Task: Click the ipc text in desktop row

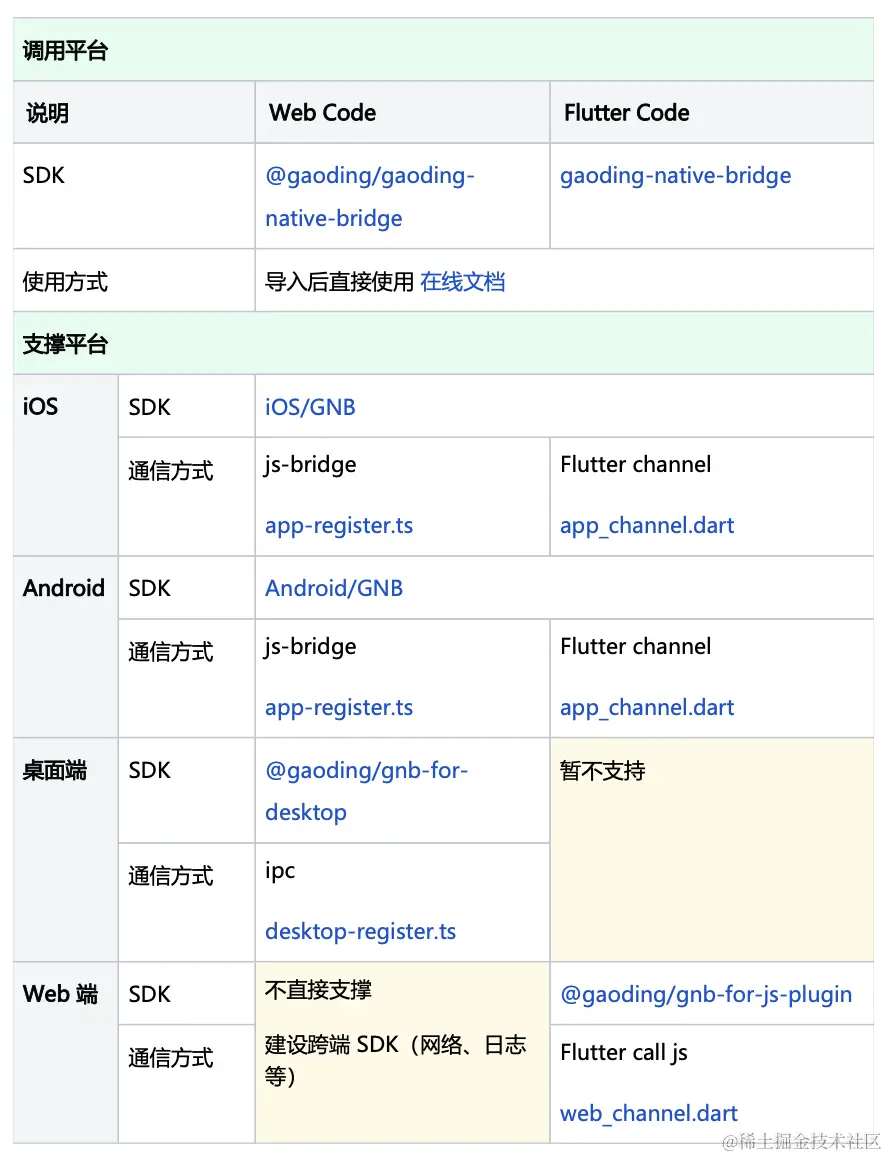Action: click(280, 871)
